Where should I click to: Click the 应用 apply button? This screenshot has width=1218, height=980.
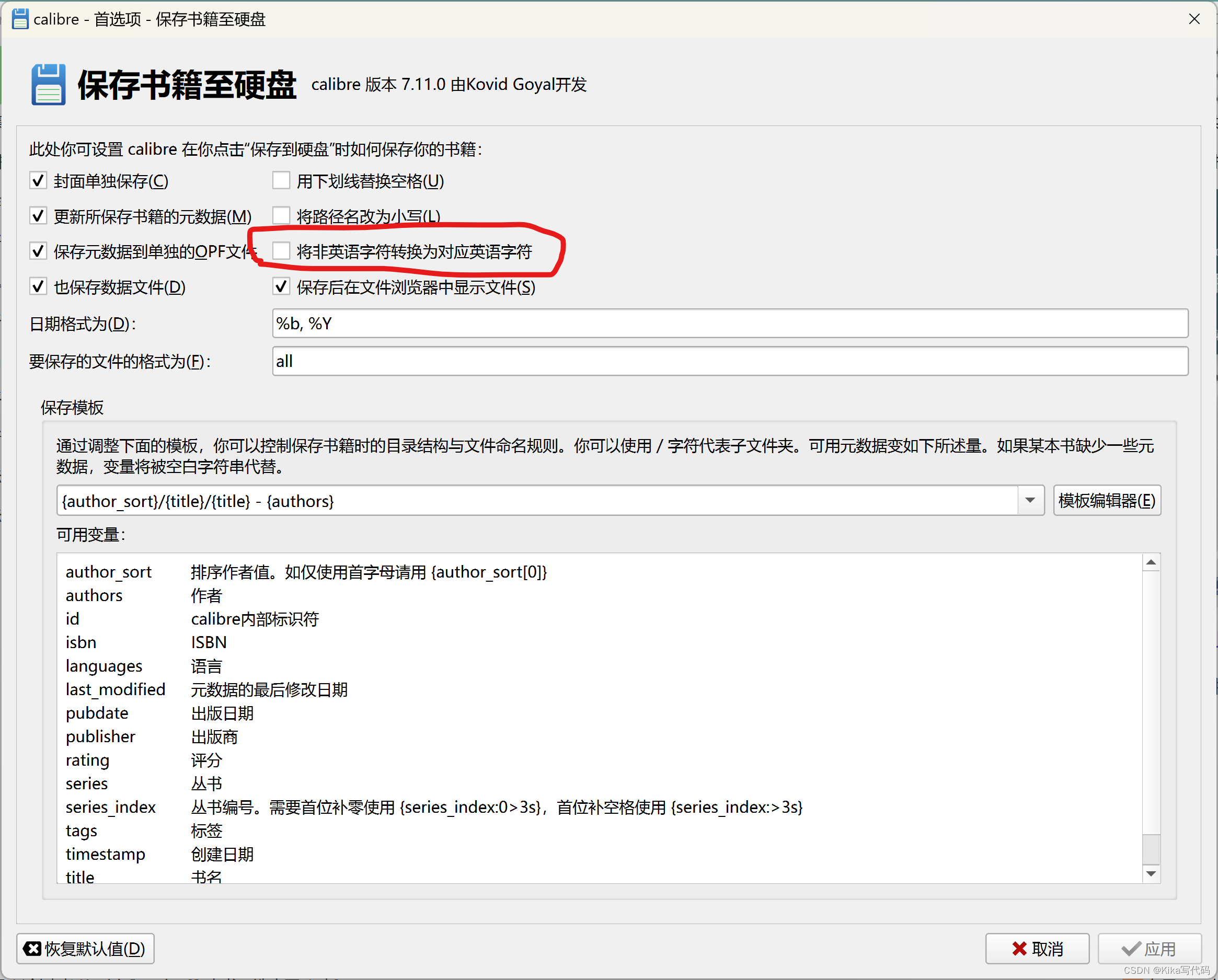(x=1149, y=948)
